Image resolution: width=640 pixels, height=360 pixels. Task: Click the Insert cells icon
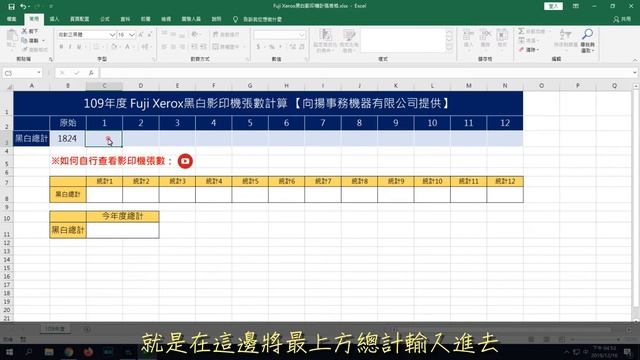[468, 36]
